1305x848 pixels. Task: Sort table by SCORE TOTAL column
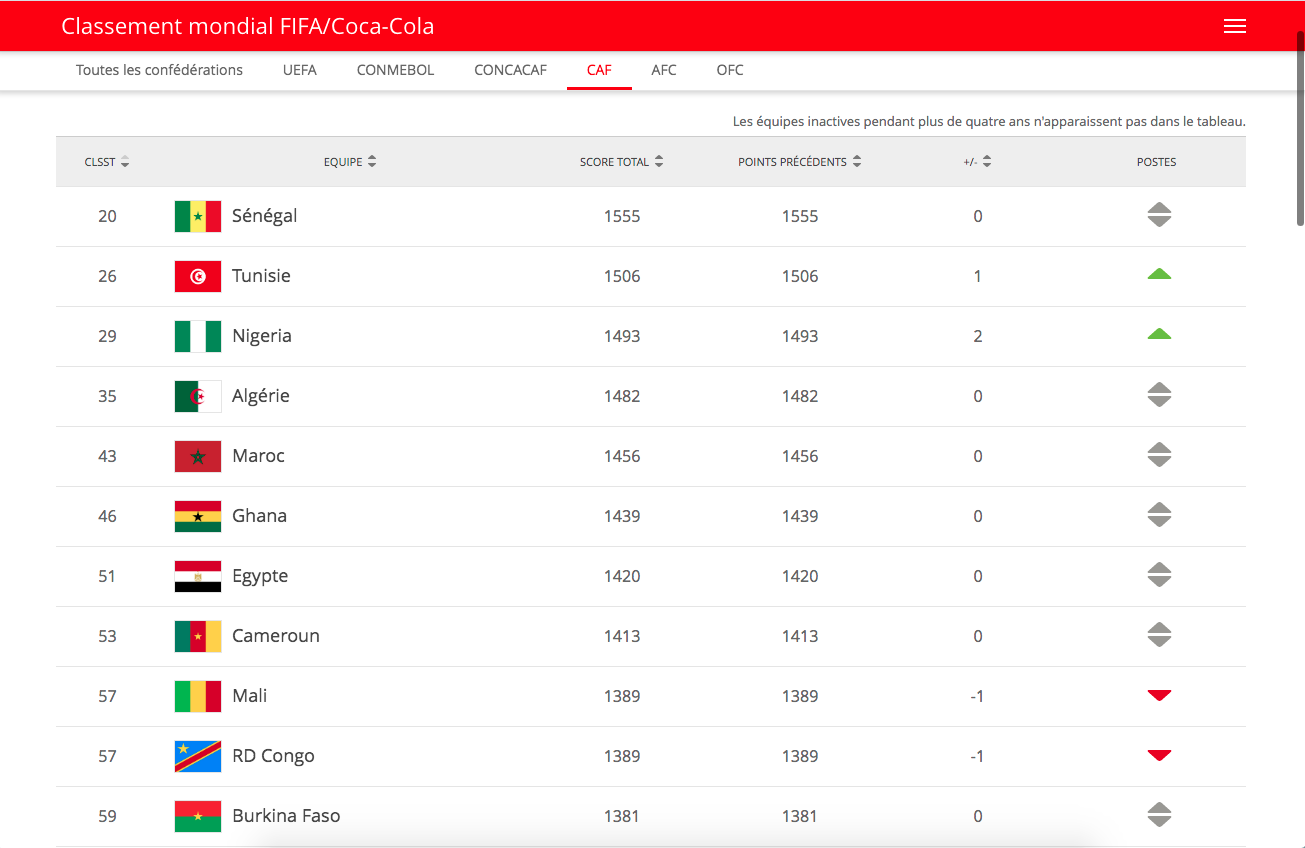click(x=622, y=162)
